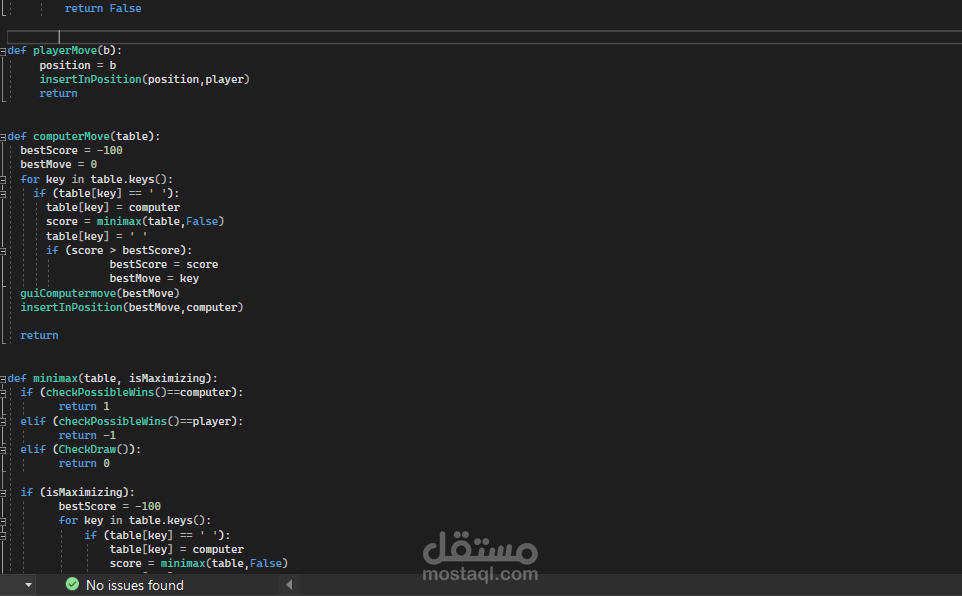Fold the elif (CheckDraw()) block

click(3, 450)
